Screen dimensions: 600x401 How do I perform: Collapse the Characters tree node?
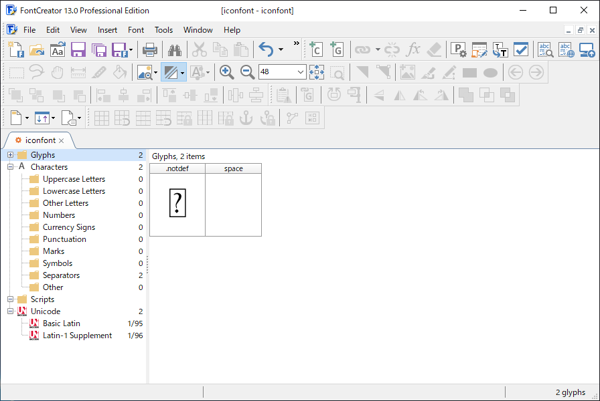[10, 167]
